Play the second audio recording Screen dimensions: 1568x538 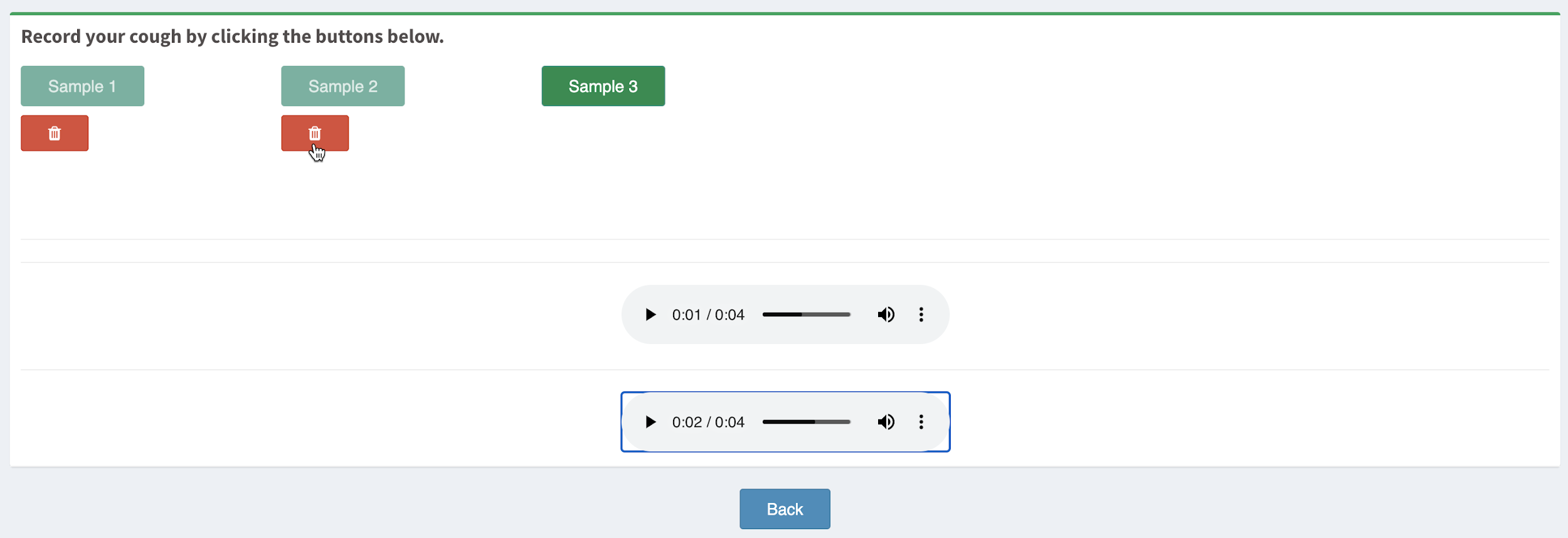tap(650, 422)
